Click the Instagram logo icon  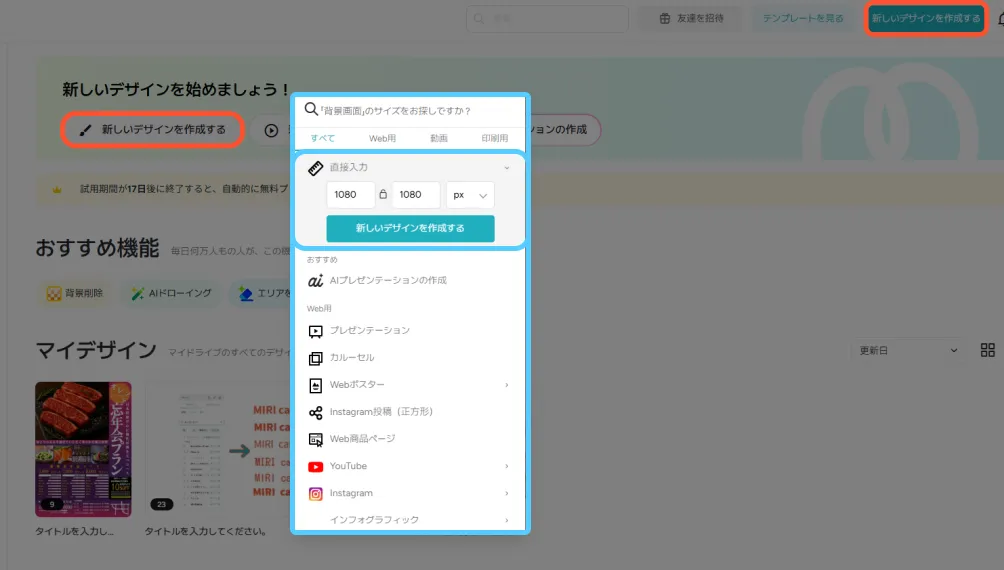[315, 493]
